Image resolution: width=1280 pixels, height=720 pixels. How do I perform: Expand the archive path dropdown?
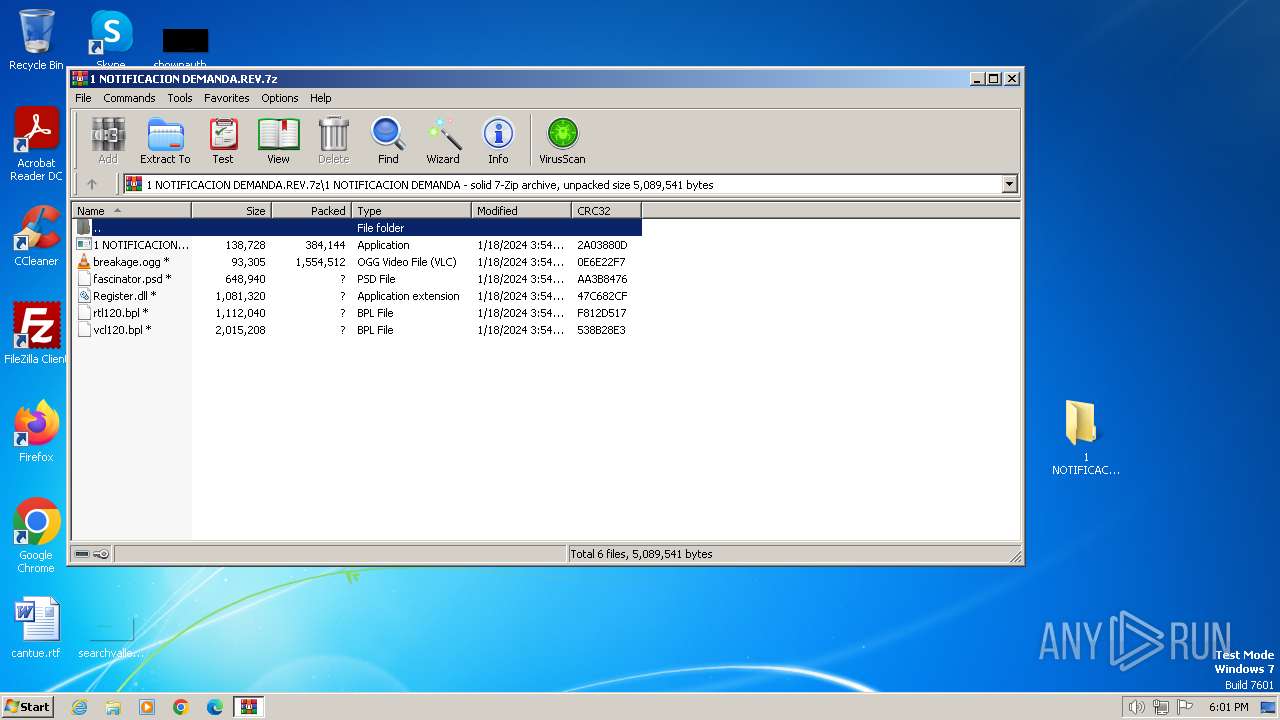tap(1009, 184)
